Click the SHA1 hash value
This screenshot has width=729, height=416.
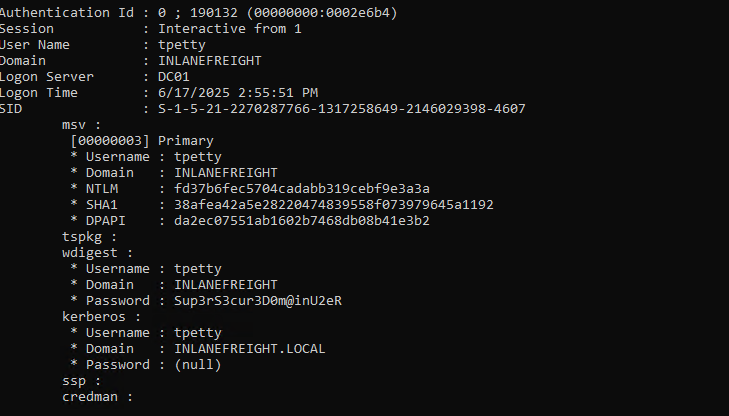tap(334, 205)
